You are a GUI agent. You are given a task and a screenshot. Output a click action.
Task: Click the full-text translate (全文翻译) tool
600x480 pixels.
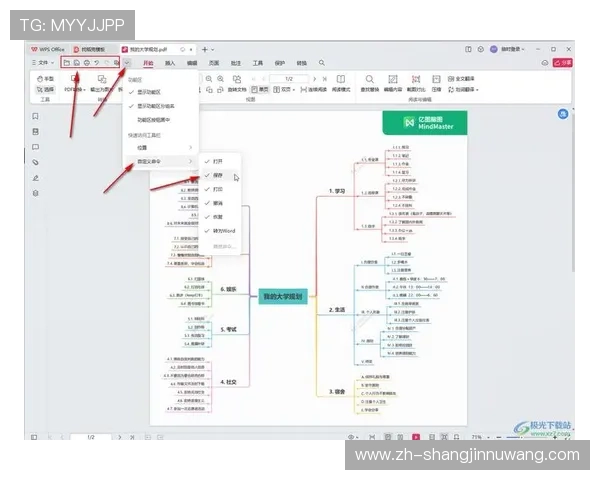[x=461, y=79]
